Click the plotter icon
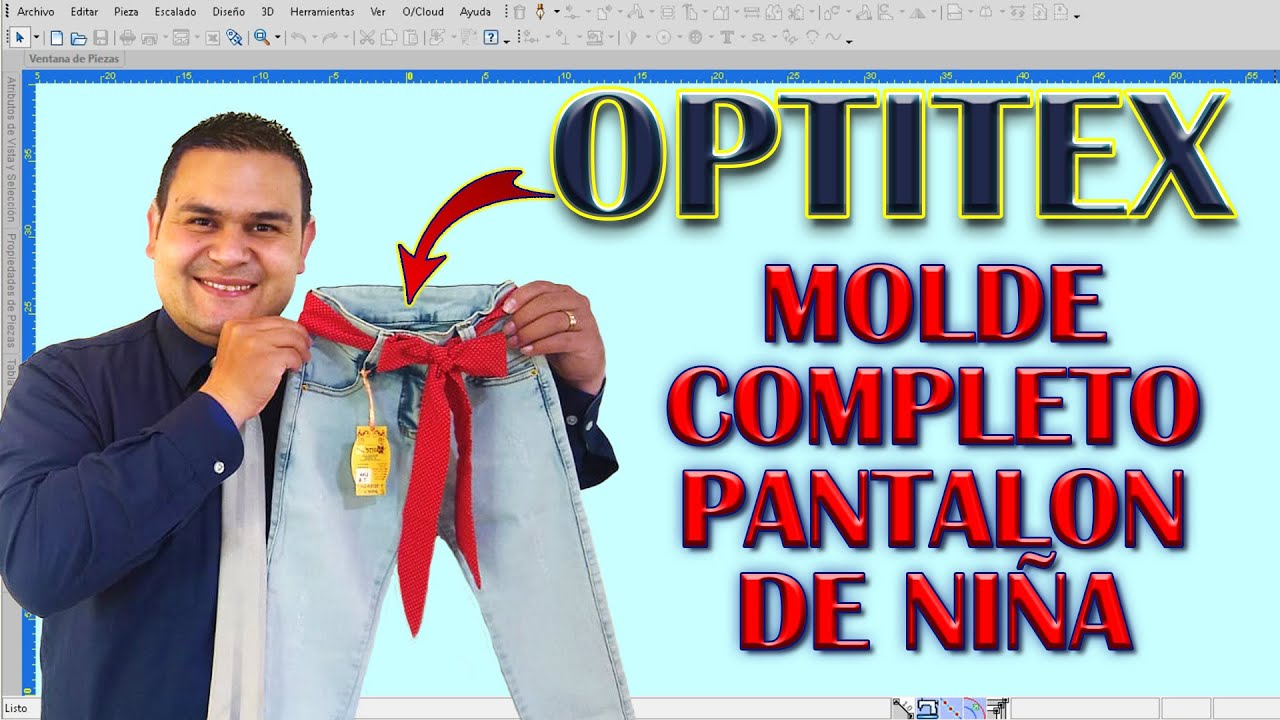The image size is (1280, 720). (x=150, y=37)
